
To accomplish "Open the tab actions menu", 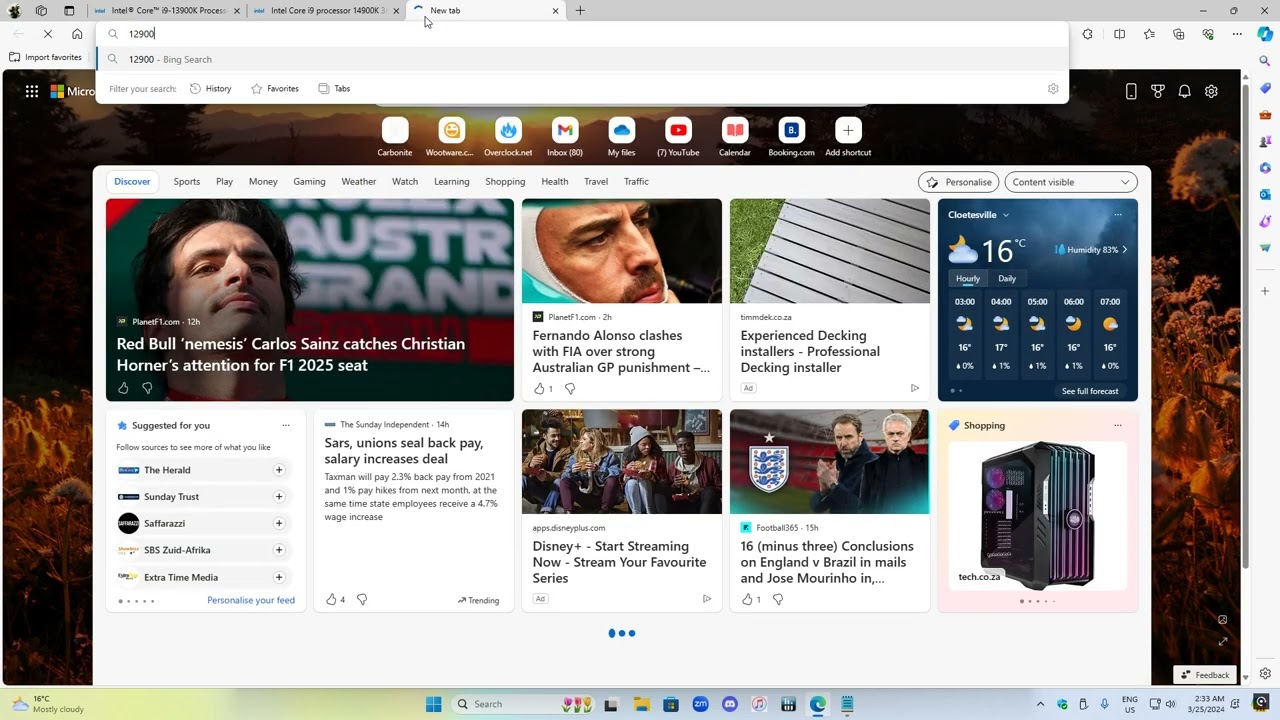I will click(x=69, y=11).
